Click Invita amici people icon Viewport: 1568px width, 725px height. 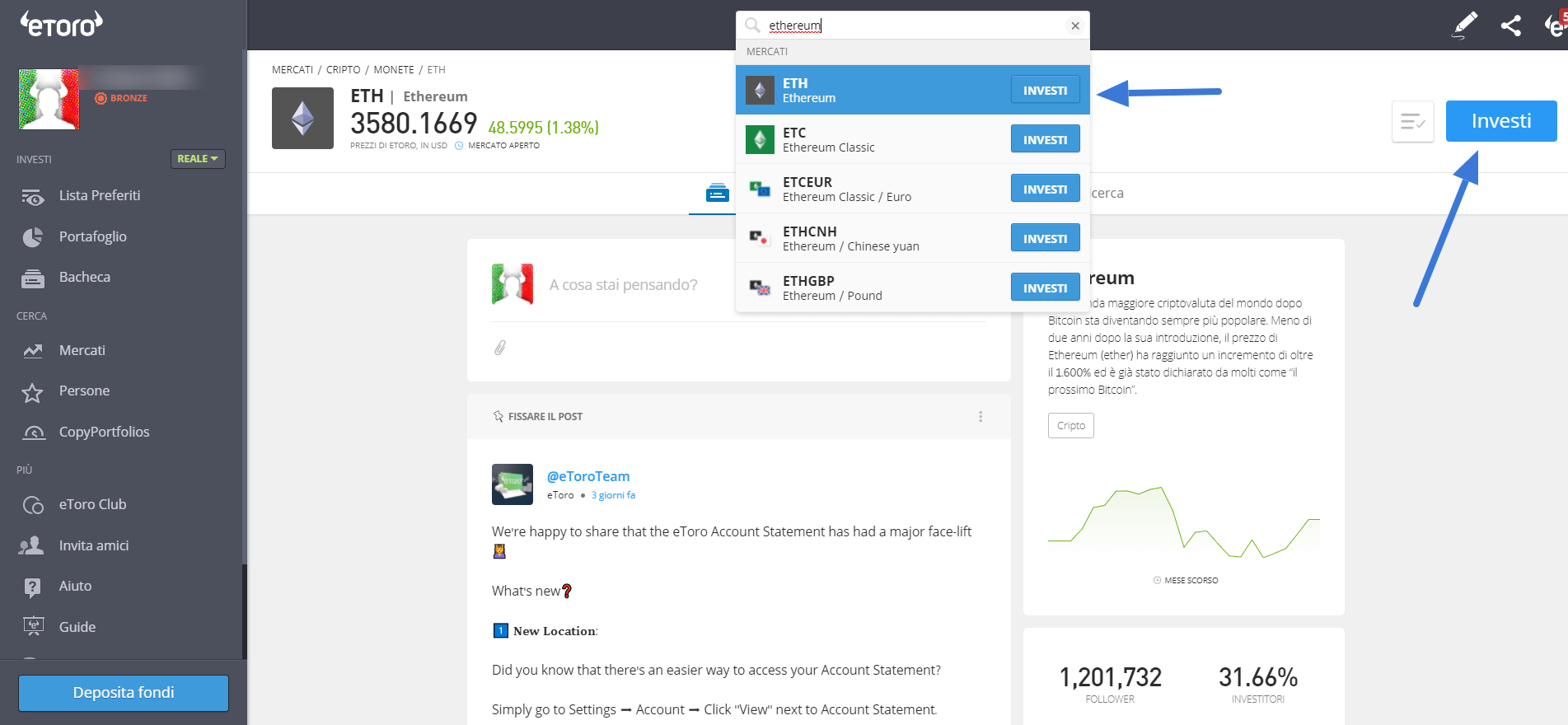tap(31, 545)
